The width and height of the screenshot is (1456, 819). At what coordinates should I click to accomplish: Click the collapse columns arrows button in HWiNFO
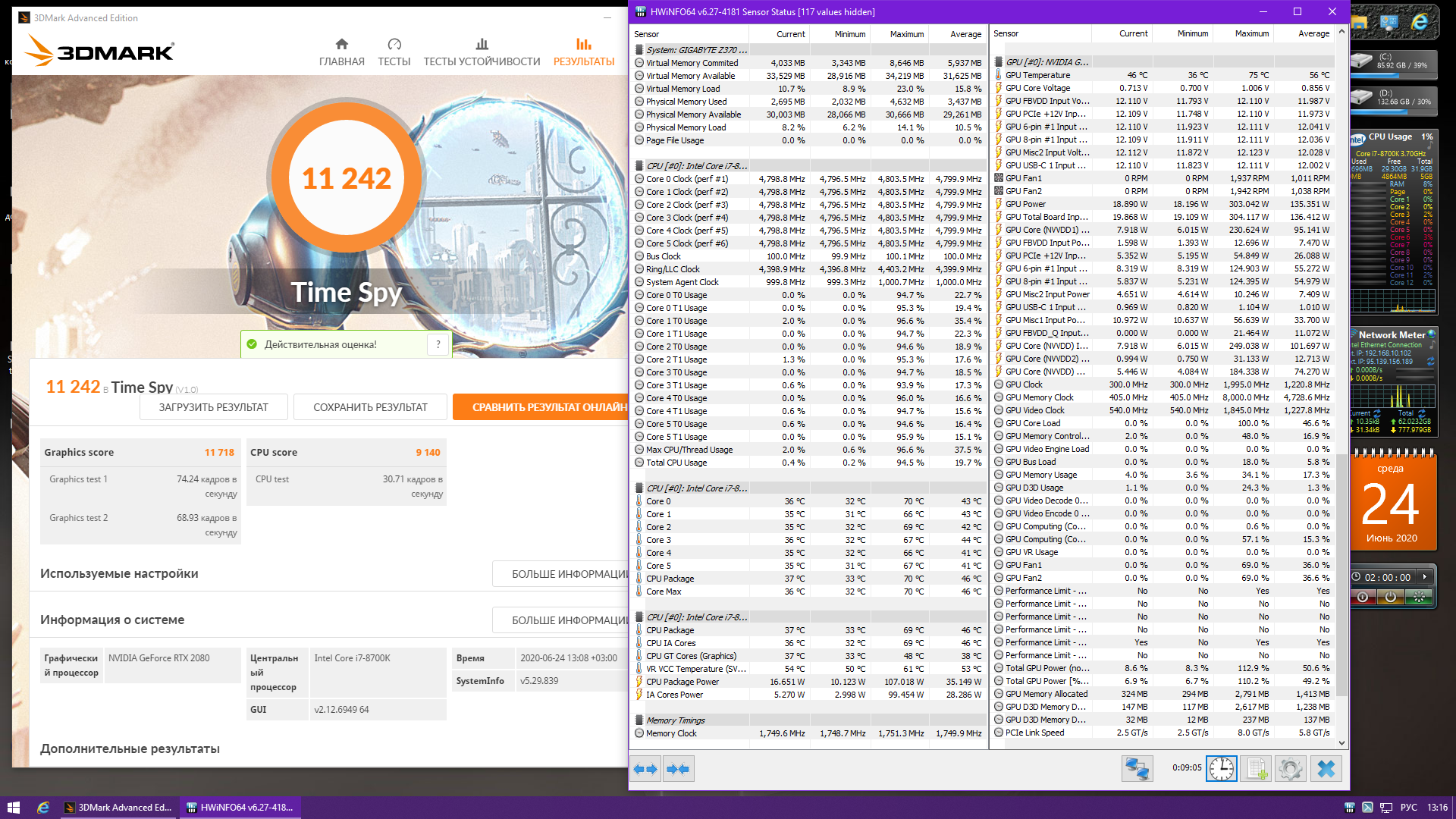coord(677,769)
